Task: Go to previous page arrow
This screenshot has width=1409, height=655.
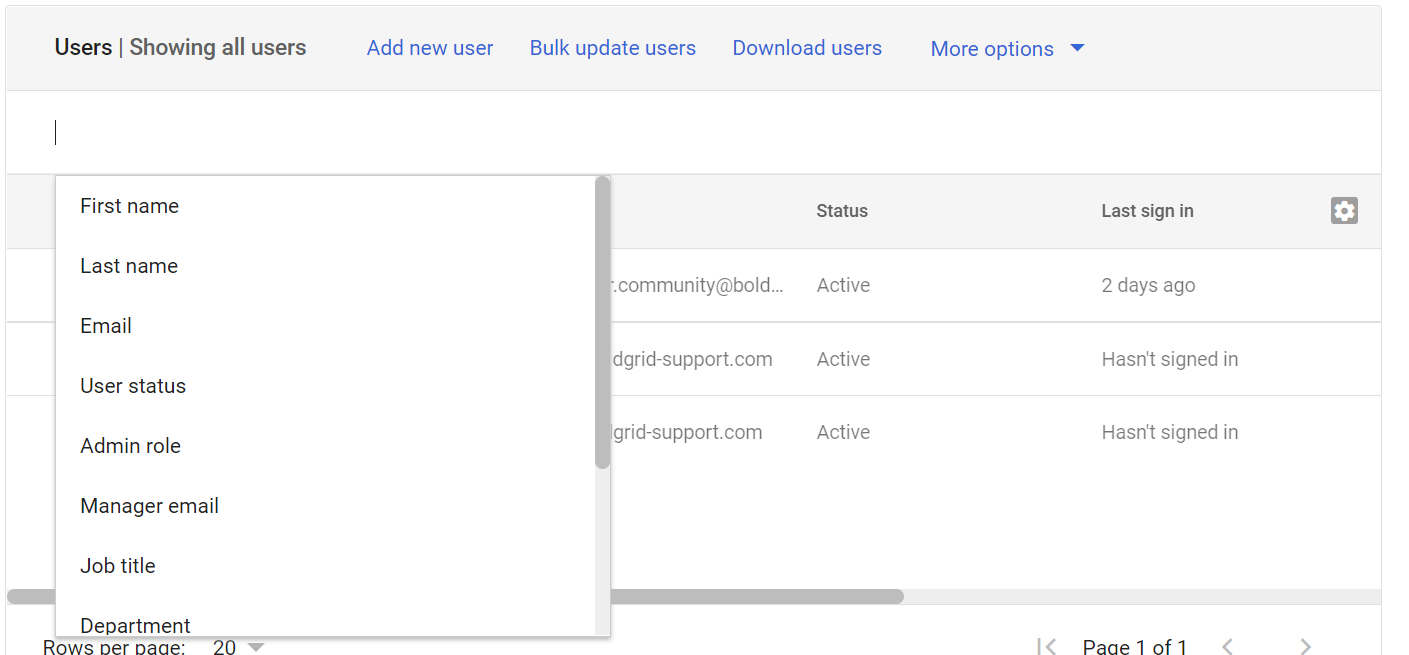Action: pos(1228,647)
